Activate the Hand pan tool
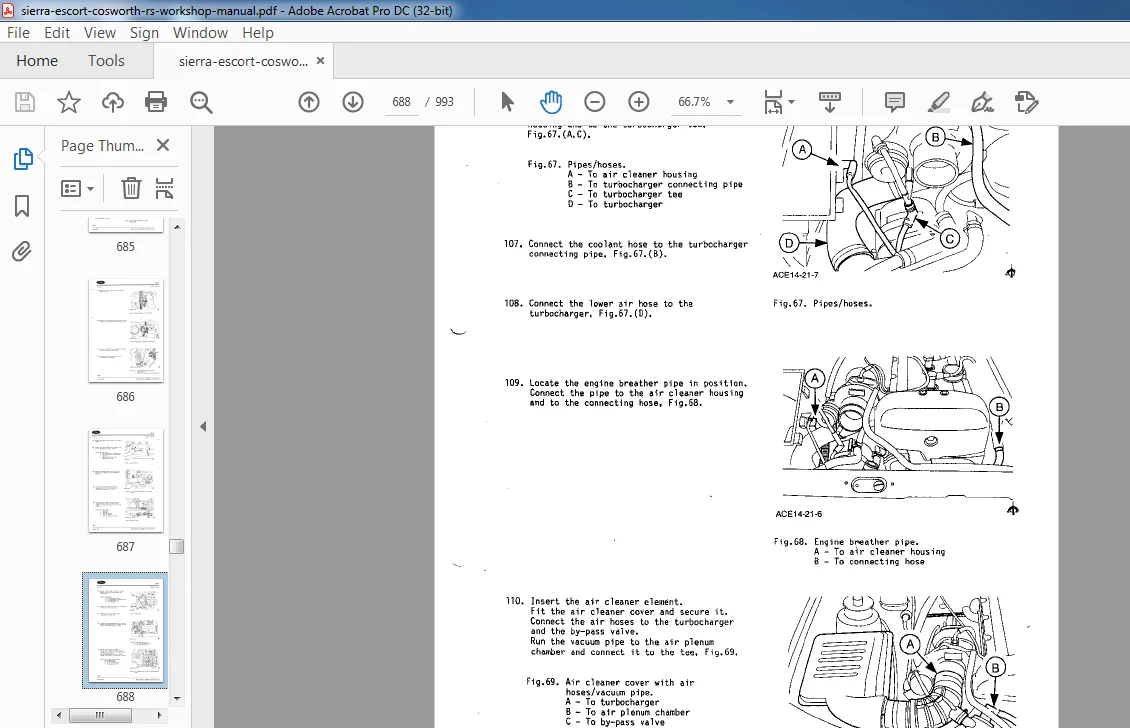1130x728 pixels. point(551,102)
